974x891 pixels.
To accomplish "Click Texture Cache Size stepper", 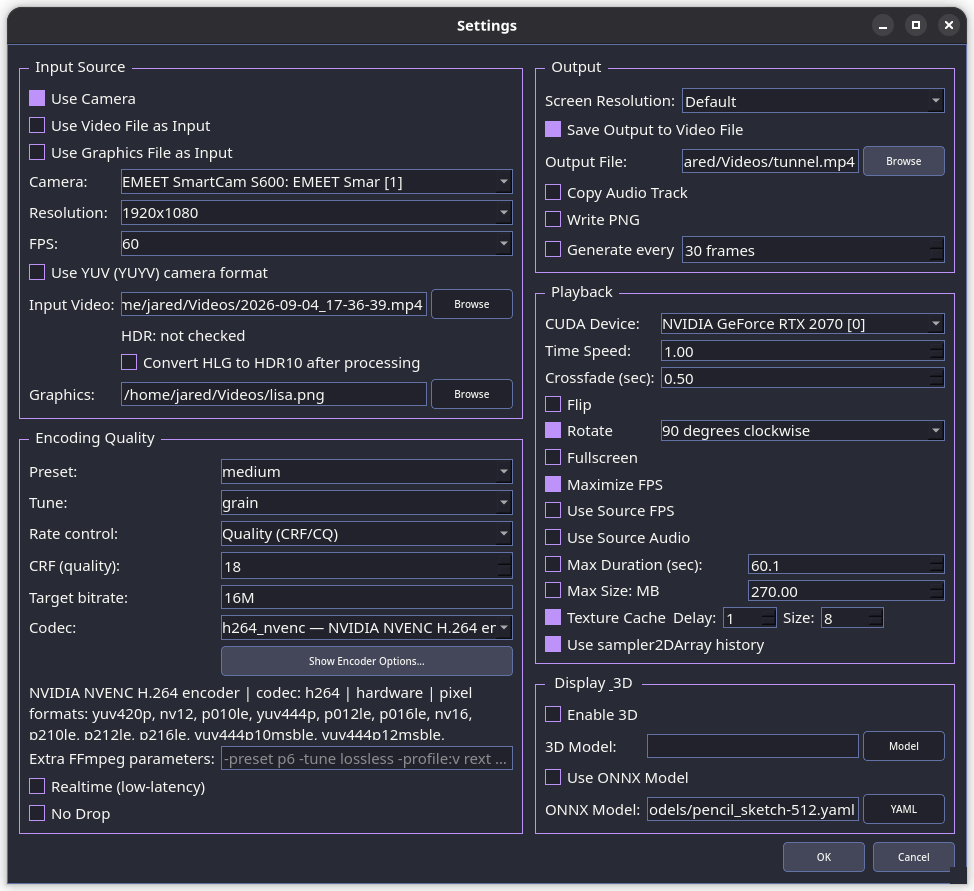I will (x=875, y=618).
